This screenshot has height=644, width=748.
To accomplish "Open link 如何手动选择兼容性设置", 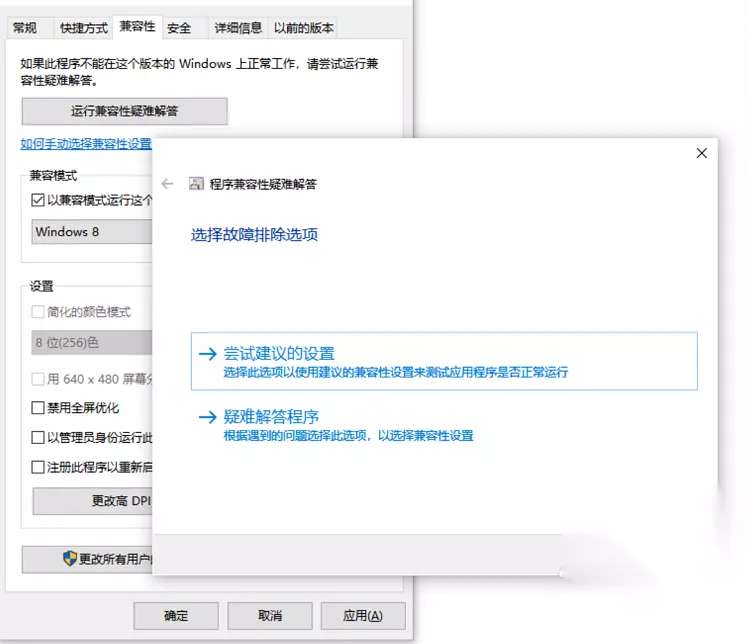I will click(86, 144).
